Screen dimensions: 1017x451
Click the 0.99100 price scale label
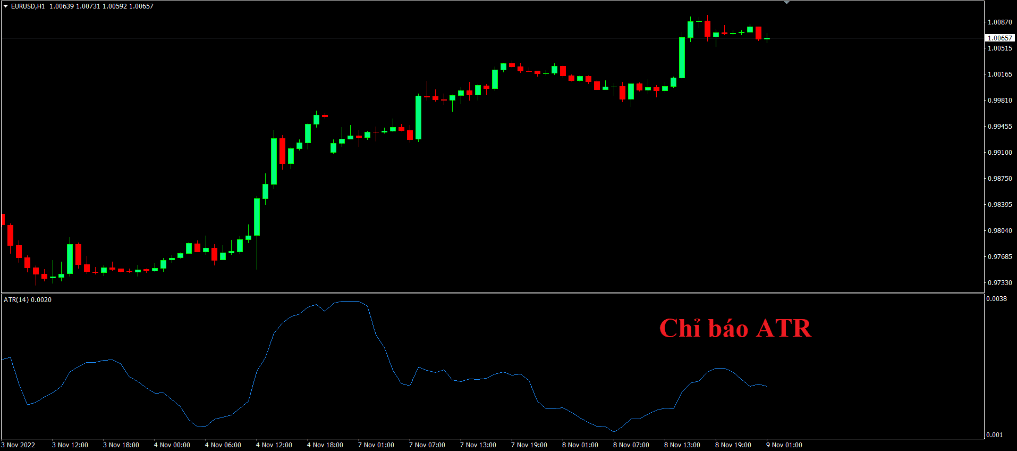click(999, 152)
